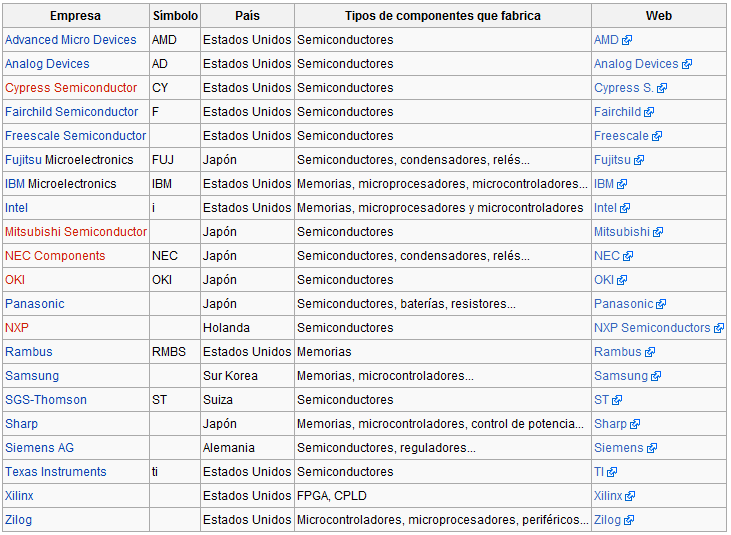Select the Alemania country cell
Screen dimensions: 731x535
(248, 448)
